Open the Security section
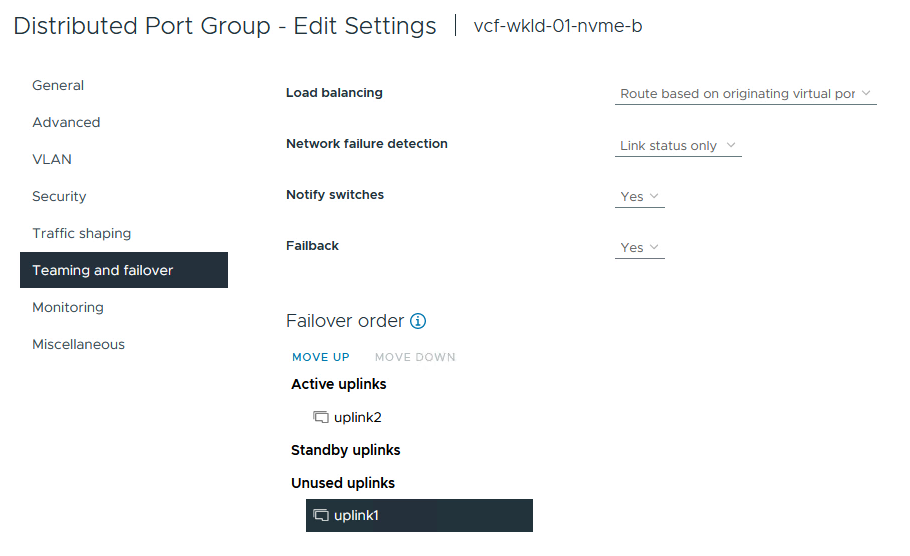Image resolution: width=910 pixels, height=556 pixels. coord(59,197)
